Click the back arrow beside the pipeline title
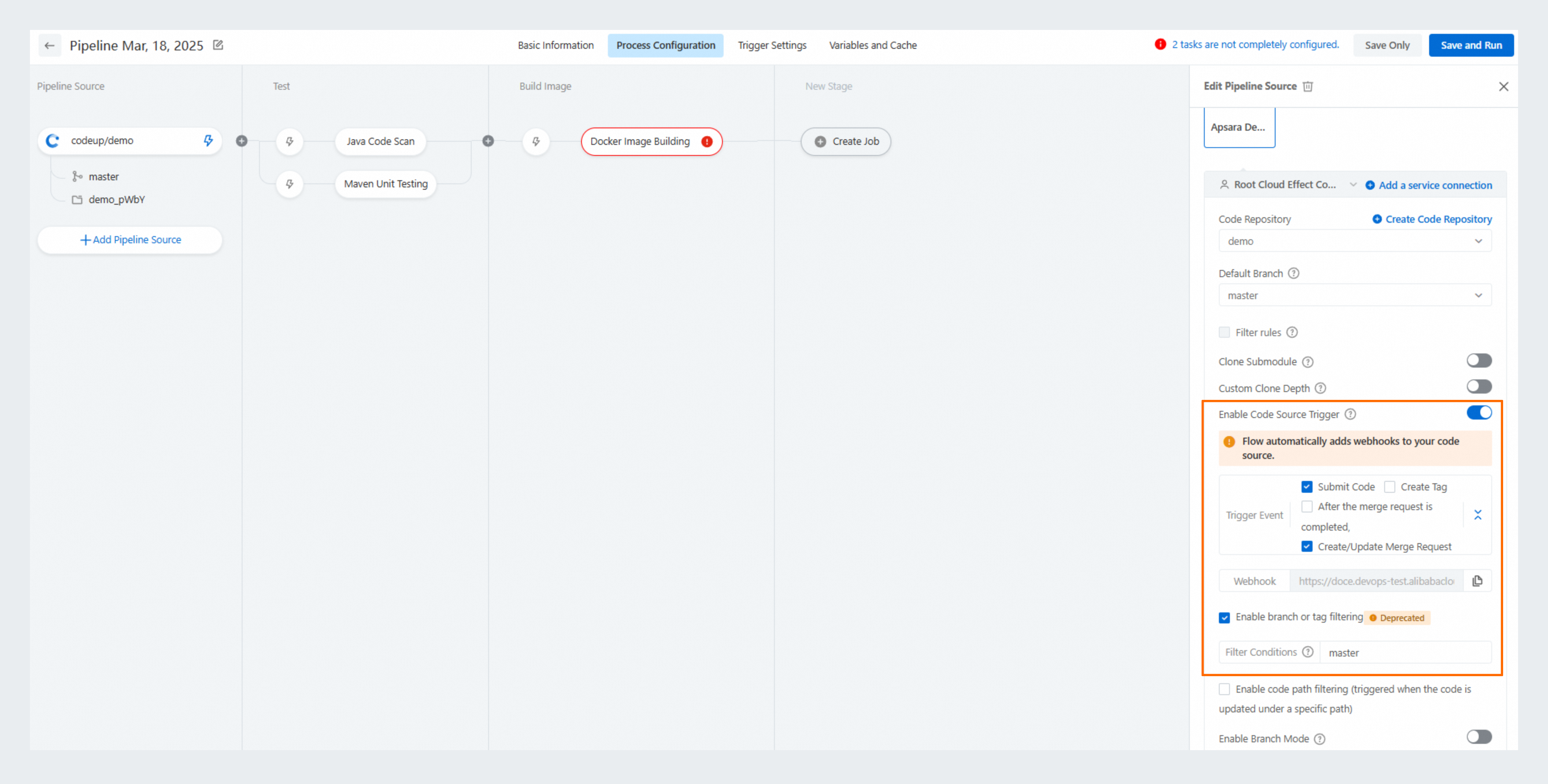 [x=50, y=45]
